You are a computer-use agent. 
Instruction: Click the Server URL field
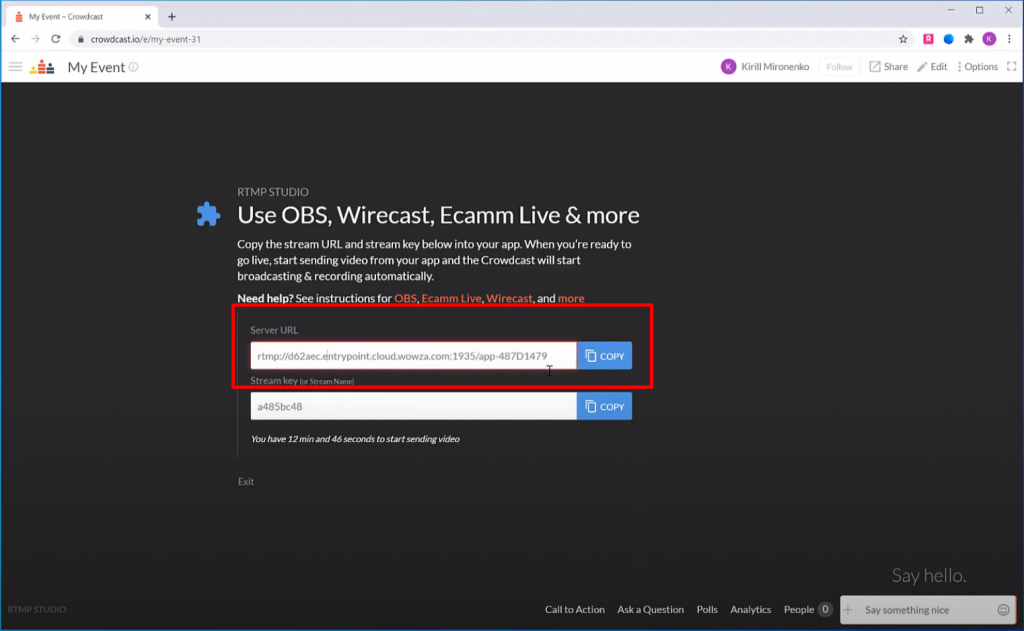[x=413, y=356]
